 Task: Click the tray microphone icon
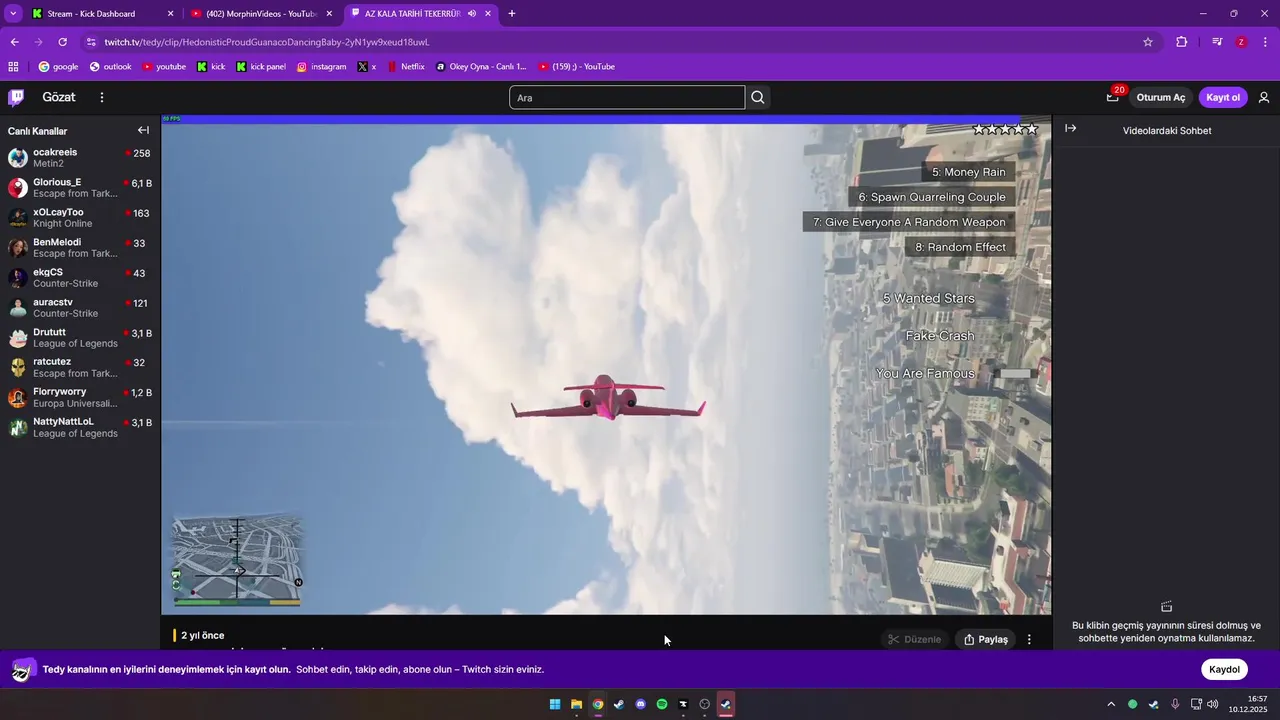1175,704
